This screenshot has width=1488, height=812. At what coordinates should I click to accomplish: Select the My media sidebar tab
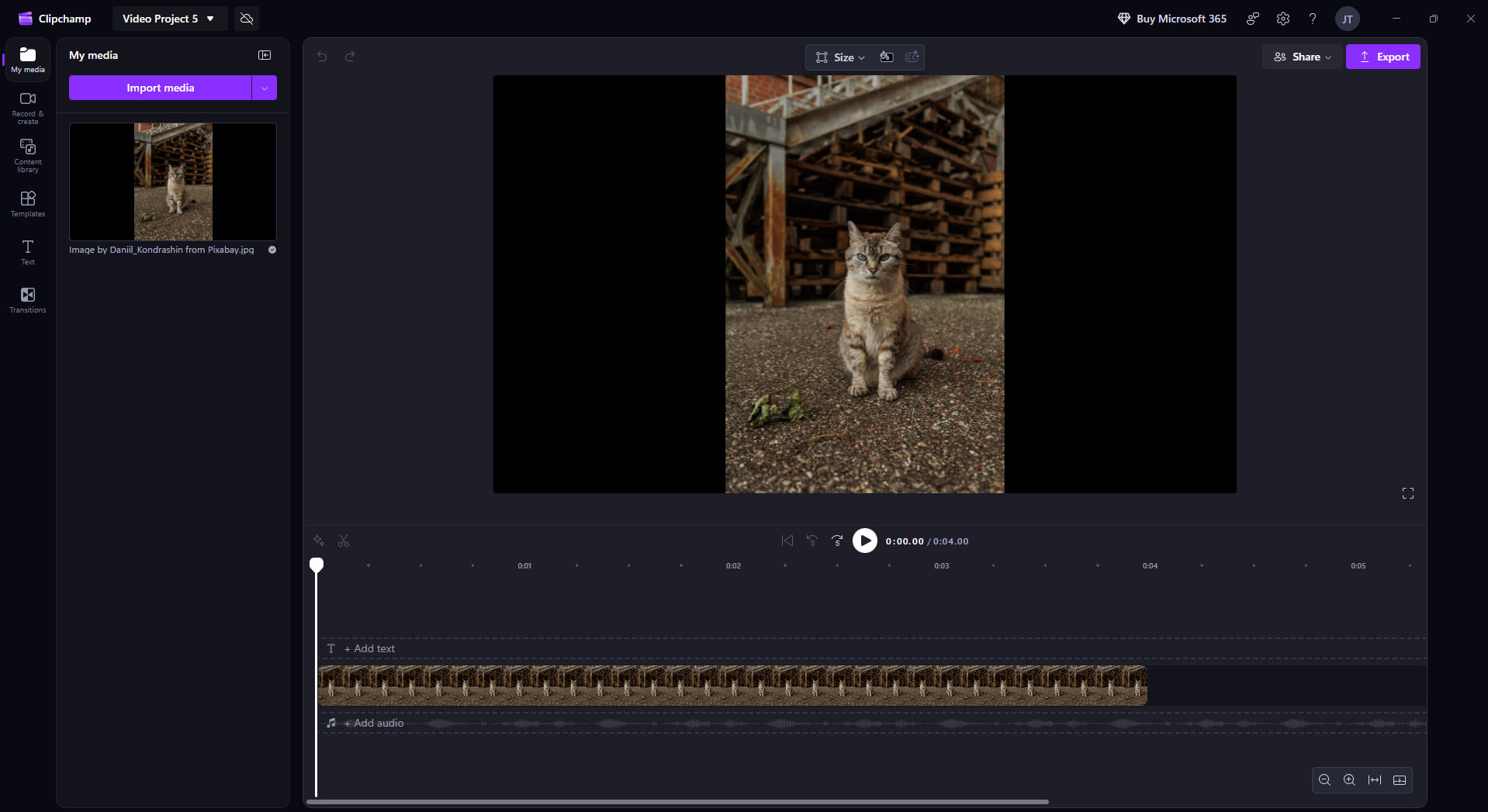[x=28, y=60]
